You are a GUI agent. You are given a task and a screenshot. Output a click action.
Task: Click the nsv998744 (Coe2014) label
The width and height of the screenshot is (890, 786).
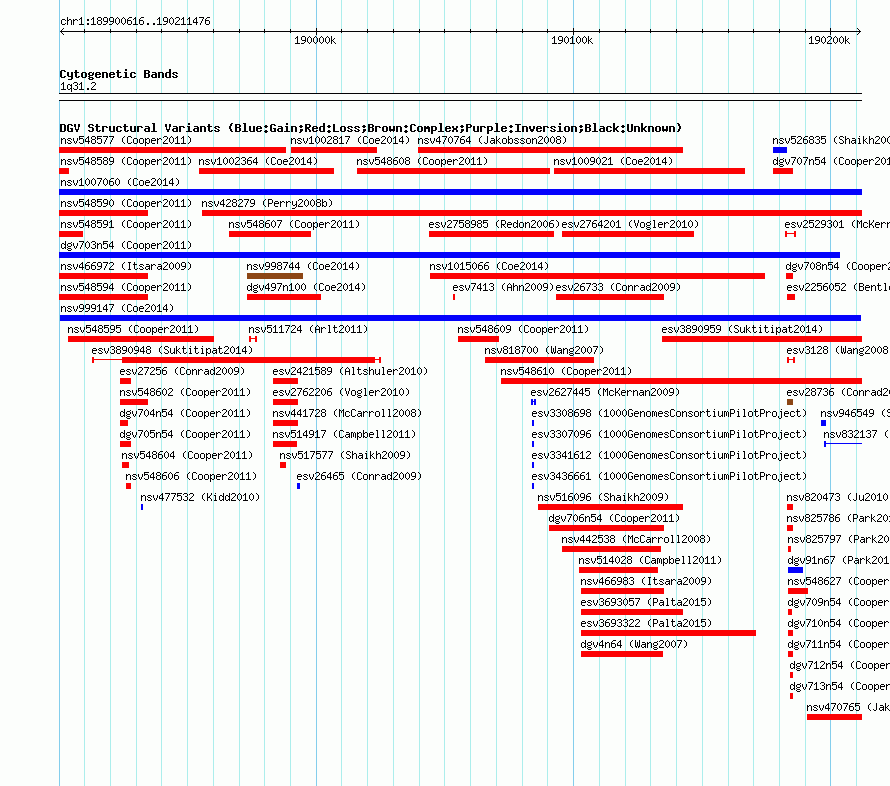(x=303, y=266)
